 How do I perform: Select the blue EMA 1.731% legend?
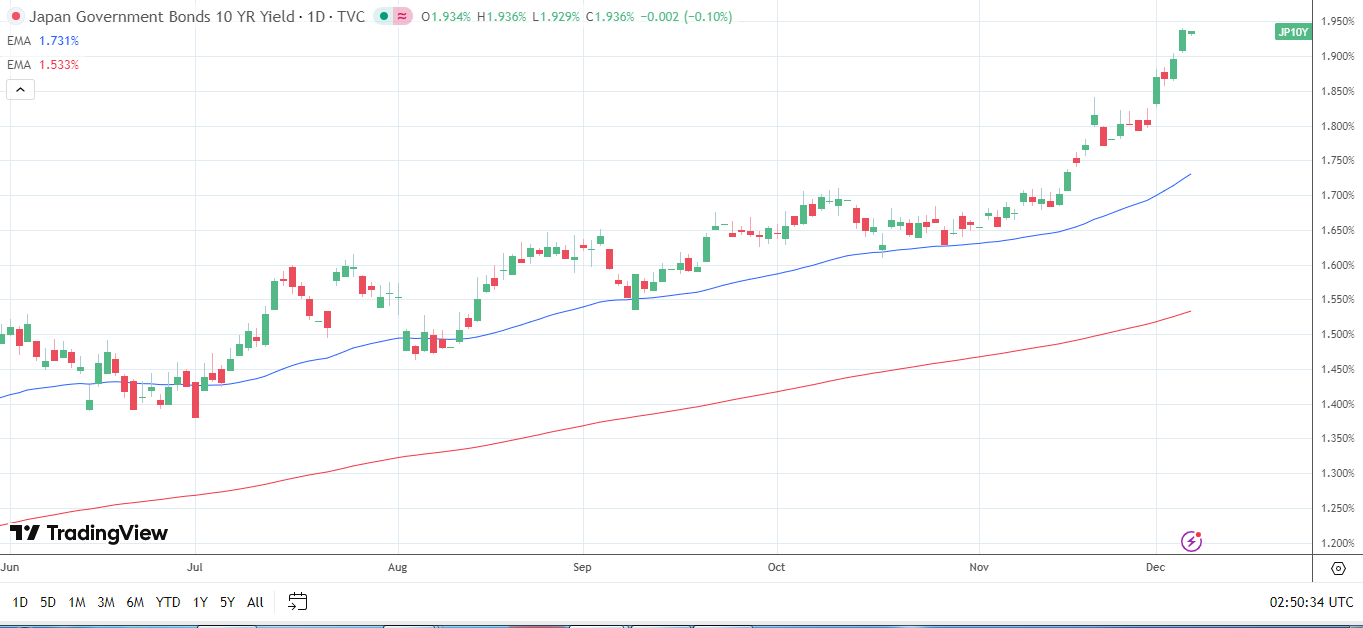(43, 41)
